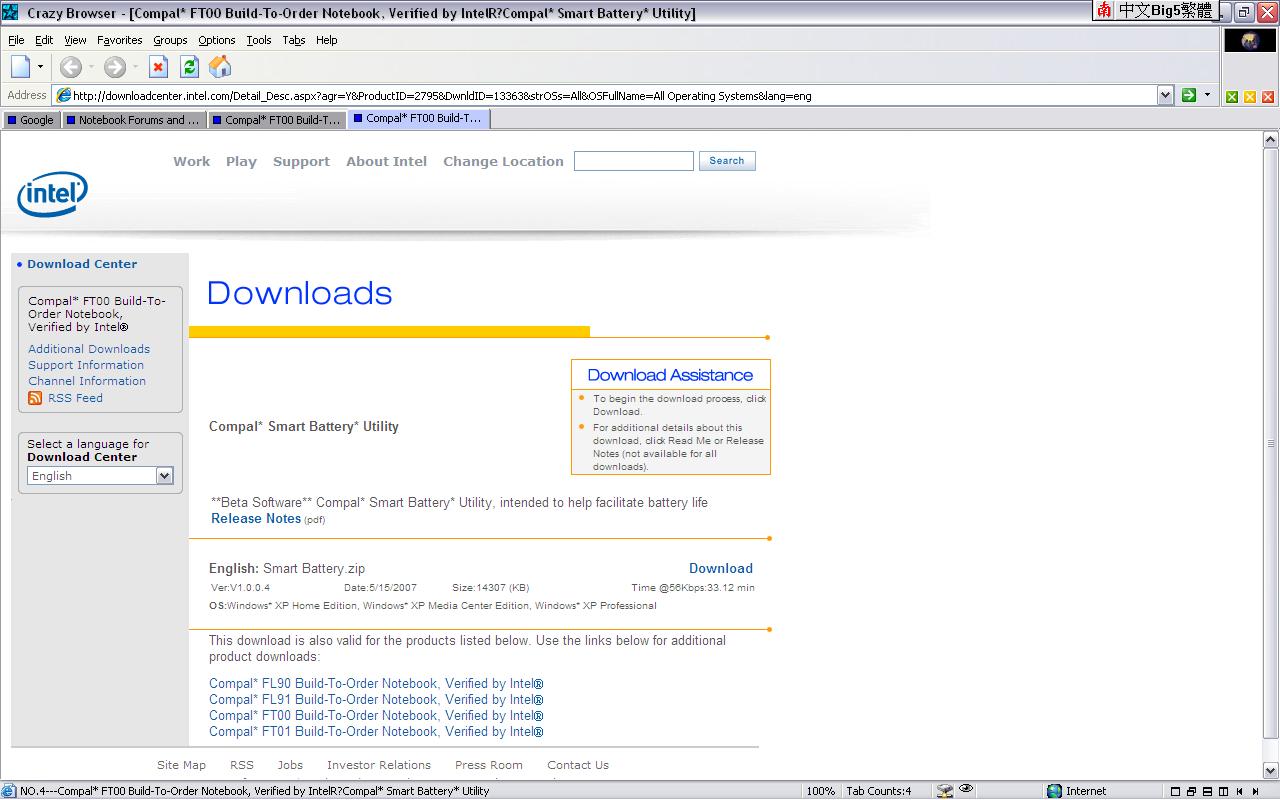Click the Investor Relations footer link
The image size is (1280, 800).
[x=379, y=765]
